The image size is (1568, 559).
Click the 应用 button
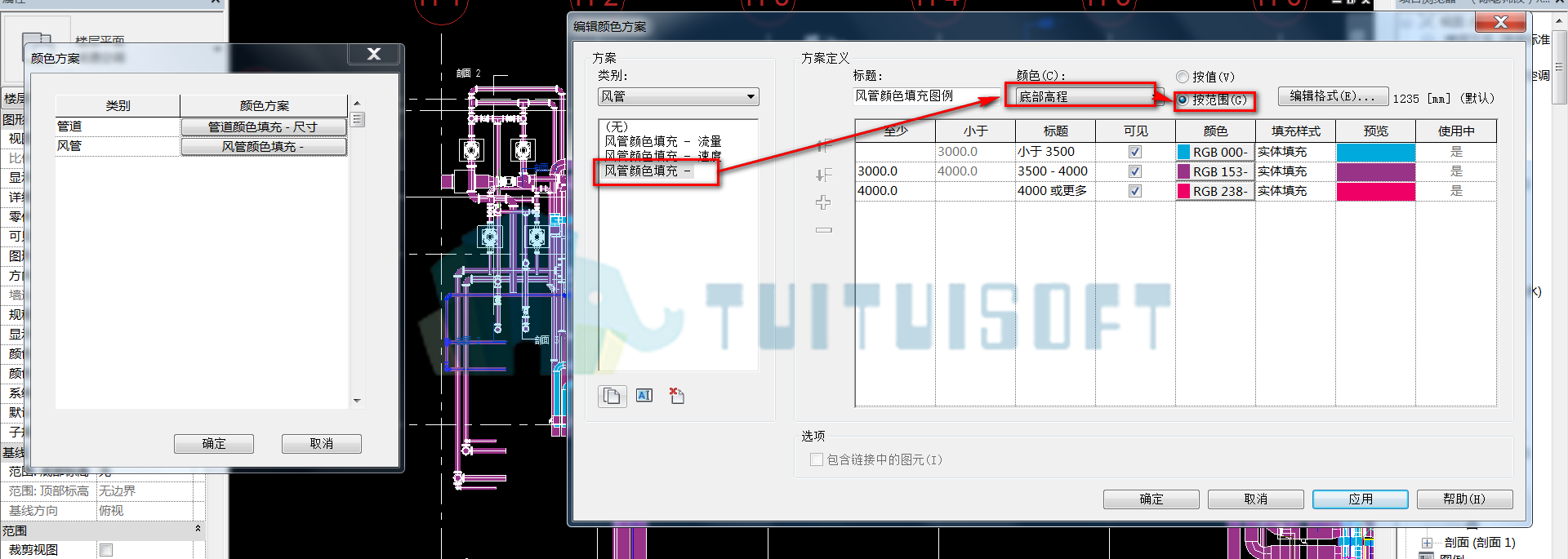click(1360, 499)
